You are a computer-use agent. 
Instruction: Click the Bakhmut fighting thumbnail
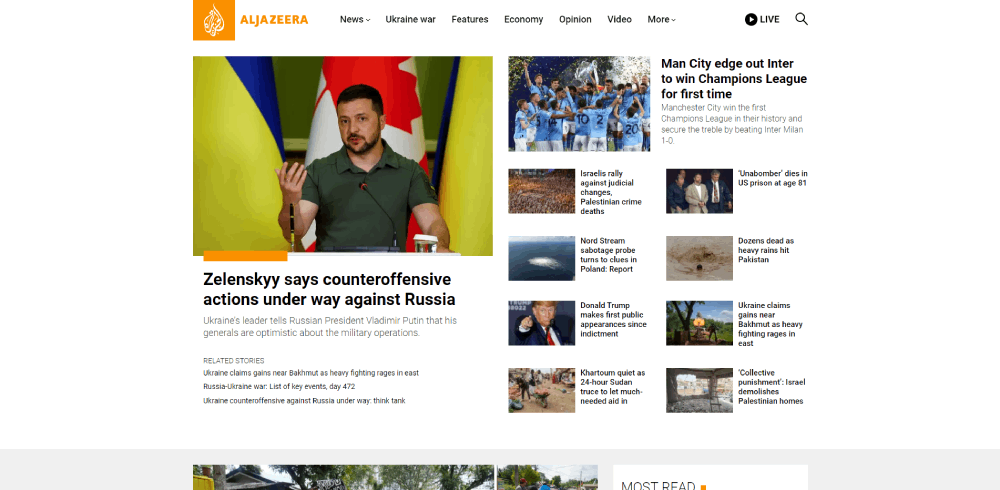pyautogui.click(x=700, y=323)
